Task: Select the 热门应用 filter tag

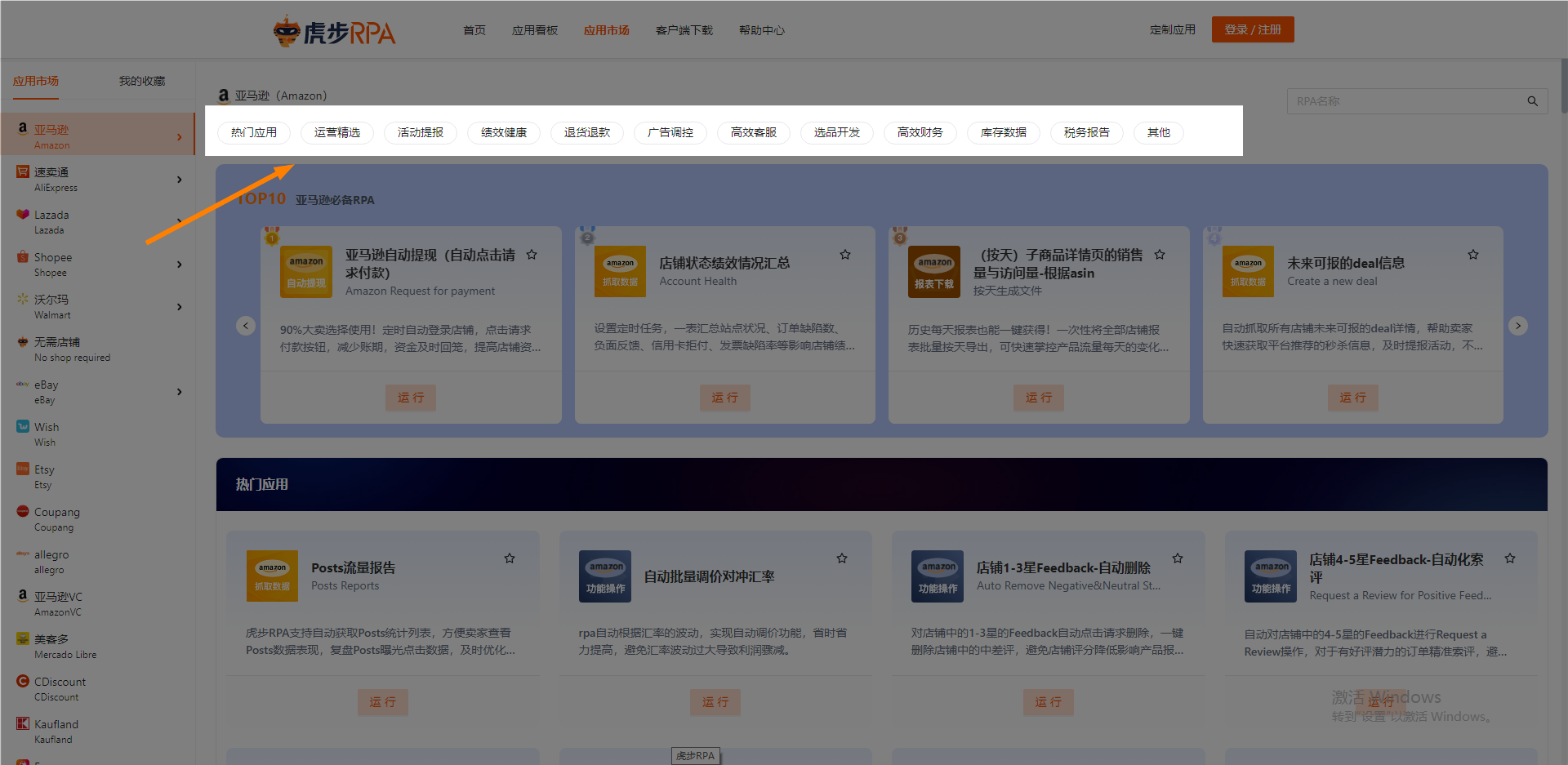Action: (254, 132)
